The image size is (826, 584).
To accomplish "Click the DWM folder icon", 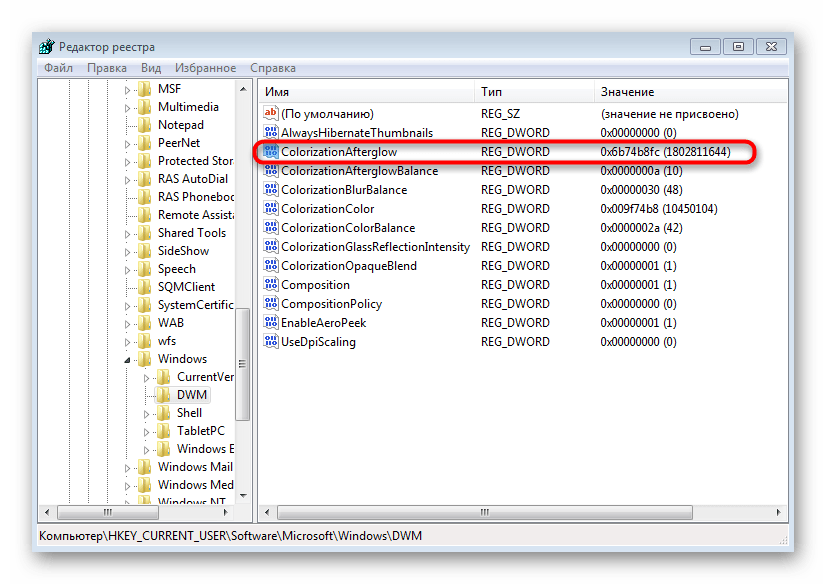I will point(164,394).
